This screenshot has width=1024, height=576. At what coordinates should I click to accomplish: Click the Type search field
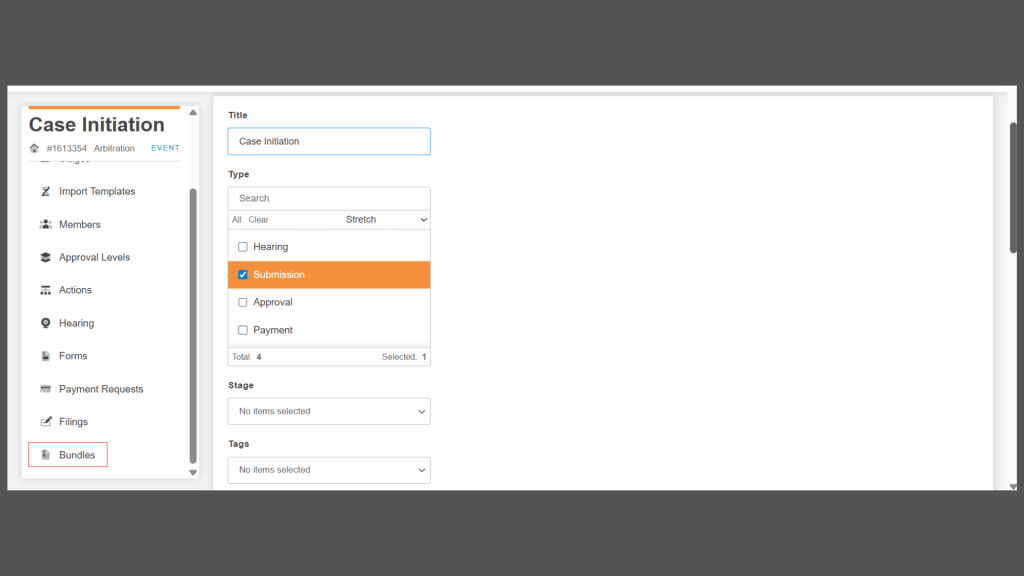[329, 198]
